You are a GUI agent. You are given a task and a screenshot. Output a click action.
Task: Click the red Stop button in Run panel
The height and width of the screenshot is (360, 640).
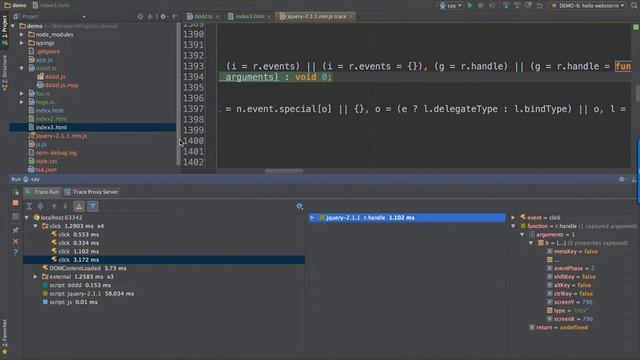coord(16,203)
